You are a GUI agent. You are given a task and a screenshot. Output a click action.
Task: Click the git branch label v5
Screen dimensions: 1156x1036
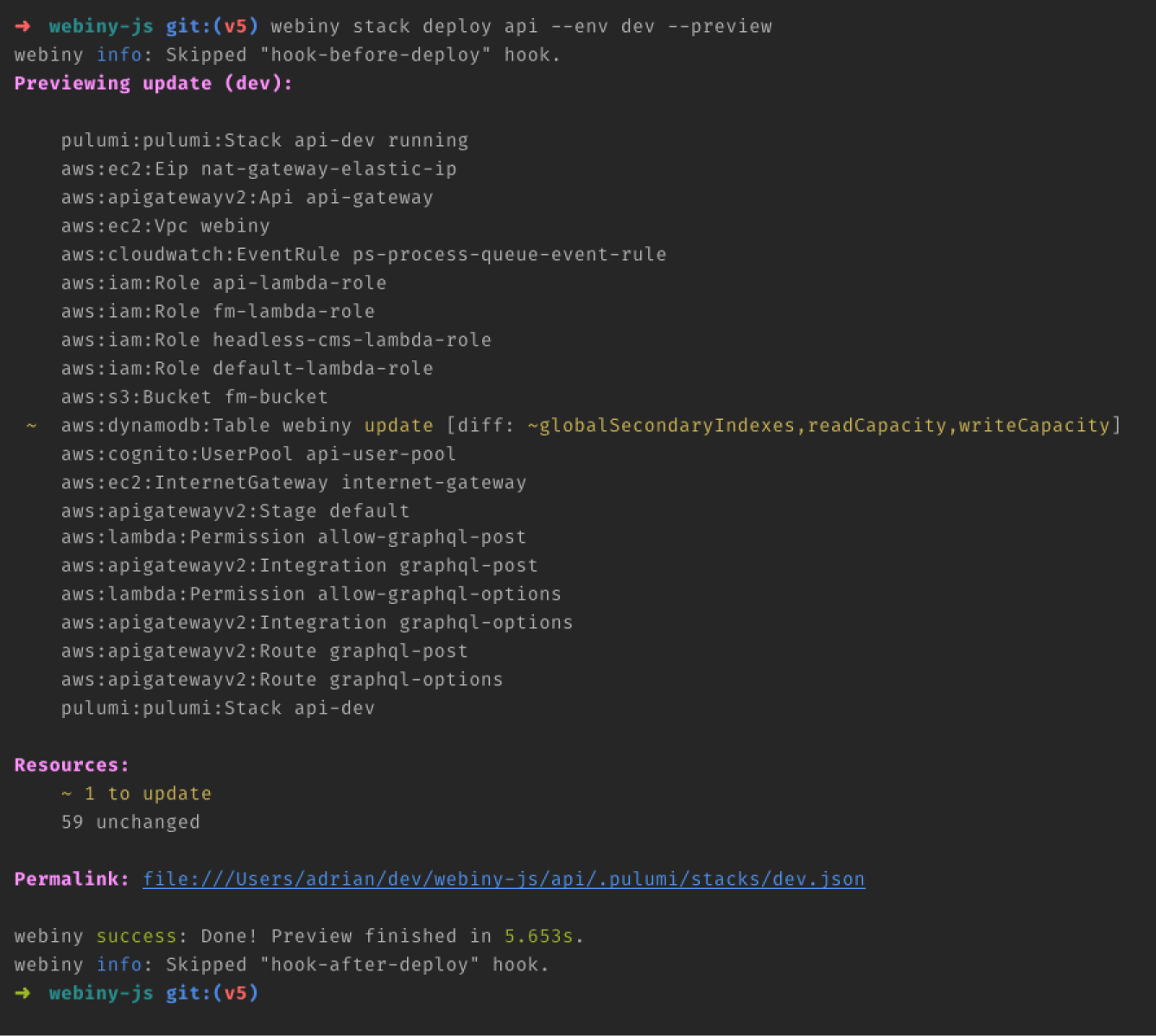(229, 26)
